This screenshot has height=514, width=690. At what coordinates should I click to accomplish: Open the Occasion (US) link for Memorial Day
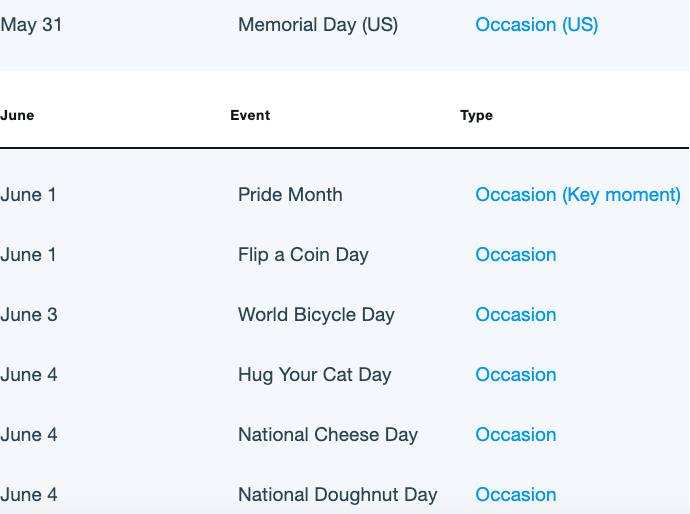(536, 25)
